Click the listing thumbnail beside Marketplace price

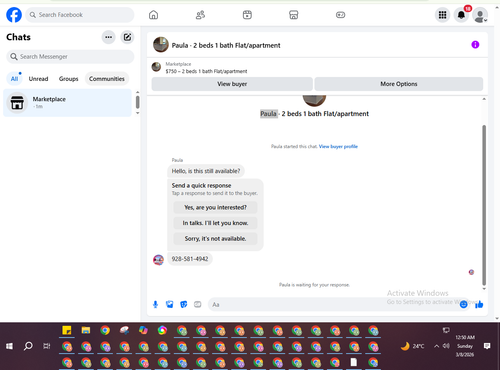156,67
